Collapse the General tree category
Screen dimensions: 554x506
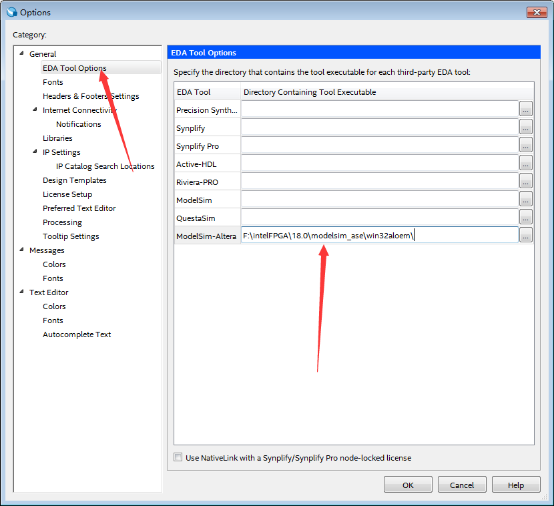point(22,53)
